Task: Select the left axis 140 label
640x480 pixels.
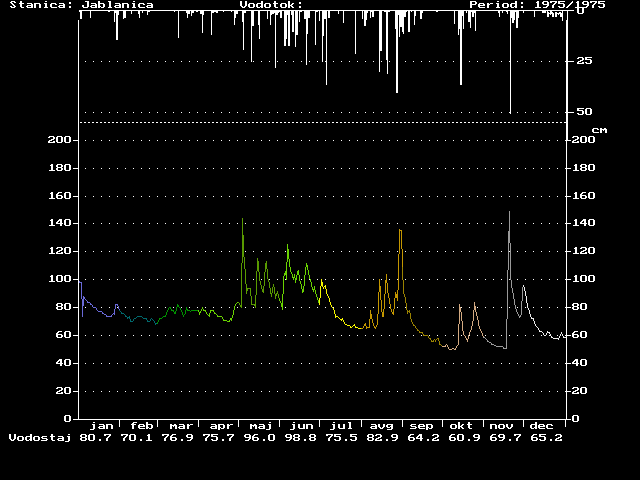Action: coord(60,223)
